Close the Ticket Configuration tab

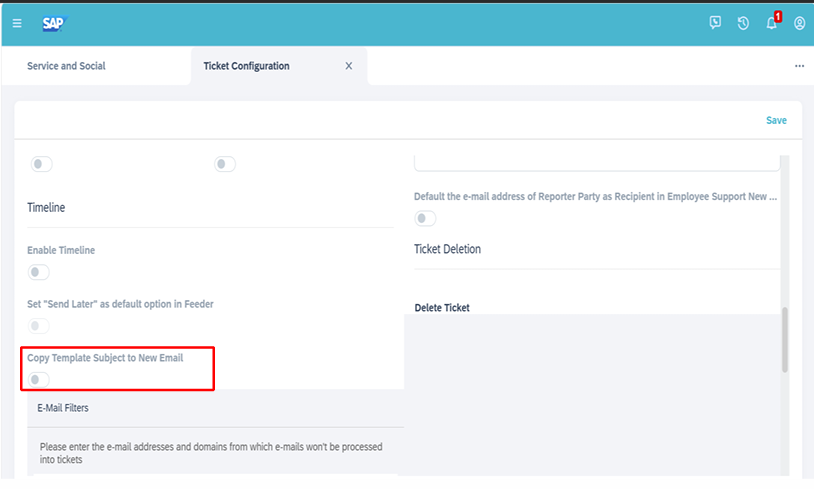(x=349, y=66)
